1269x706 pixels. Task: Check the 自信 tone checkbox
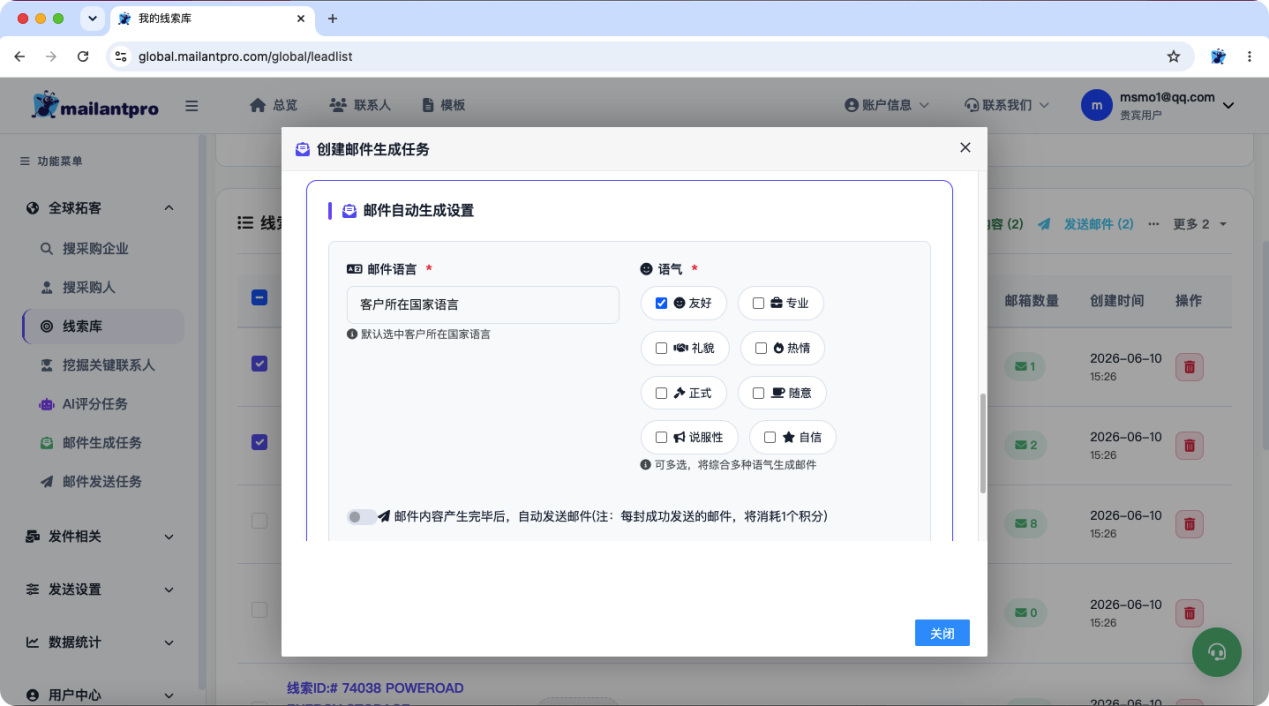[x=770, y=437]
